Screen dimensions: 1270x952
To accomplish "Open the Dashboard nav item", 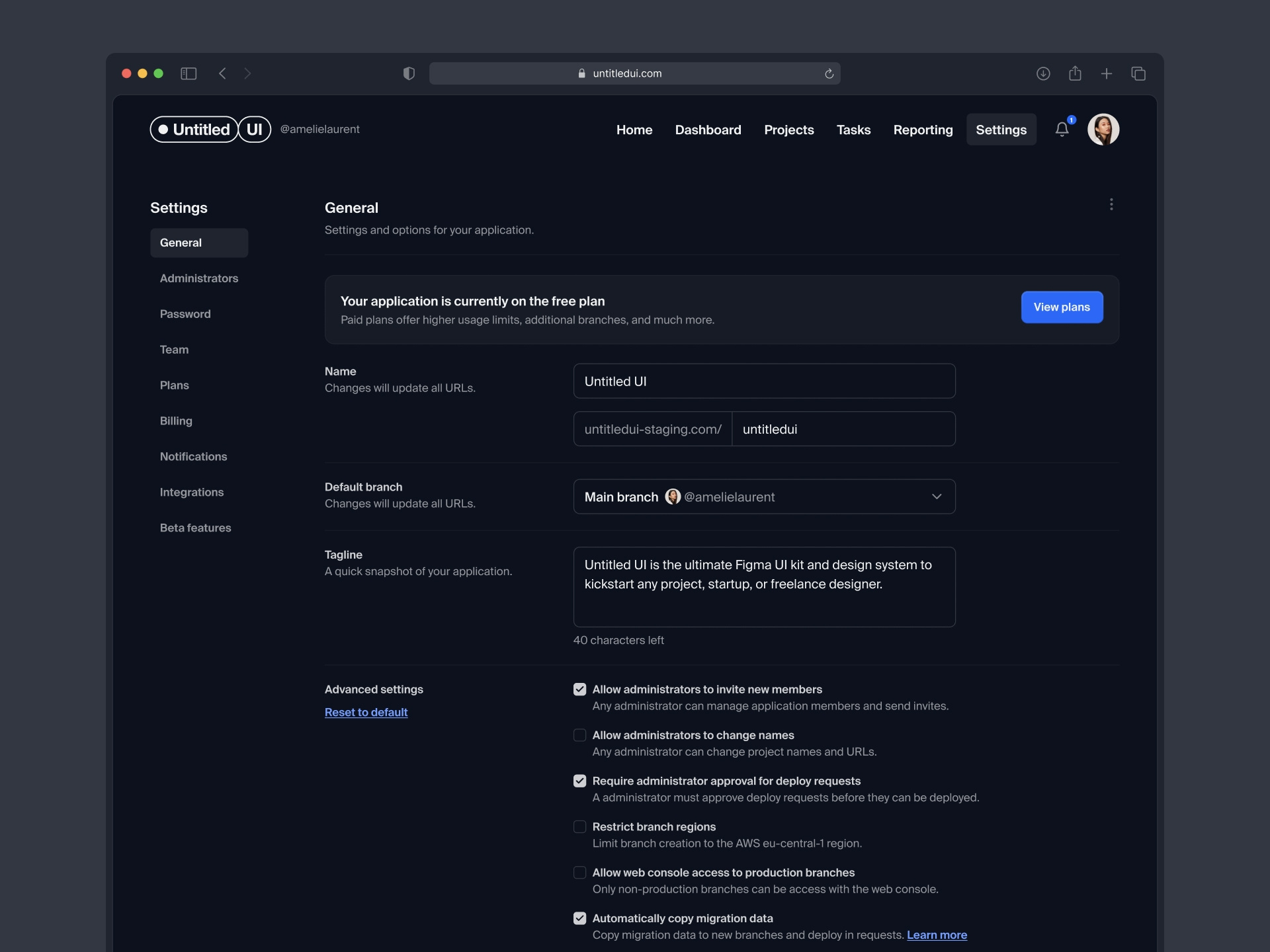I will click(708, 130).
